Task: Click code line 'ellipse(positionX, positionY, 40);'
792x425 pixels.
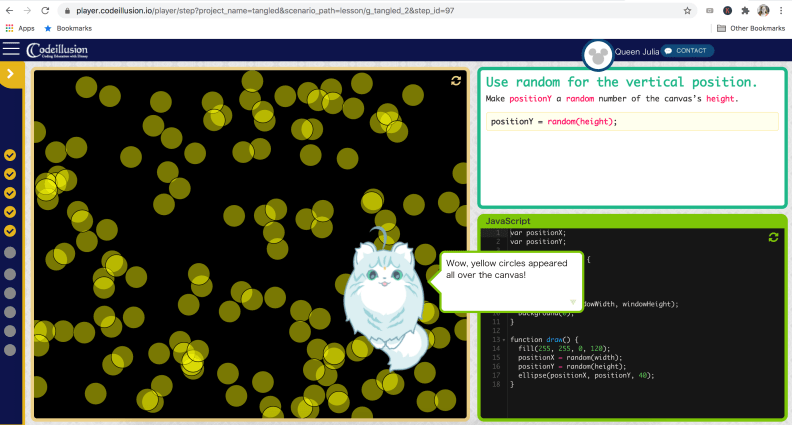Action: point(586,375)
